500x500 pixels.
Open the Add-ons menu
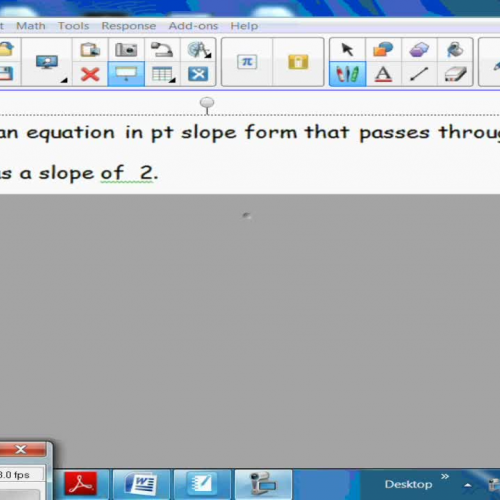(193, 26)
